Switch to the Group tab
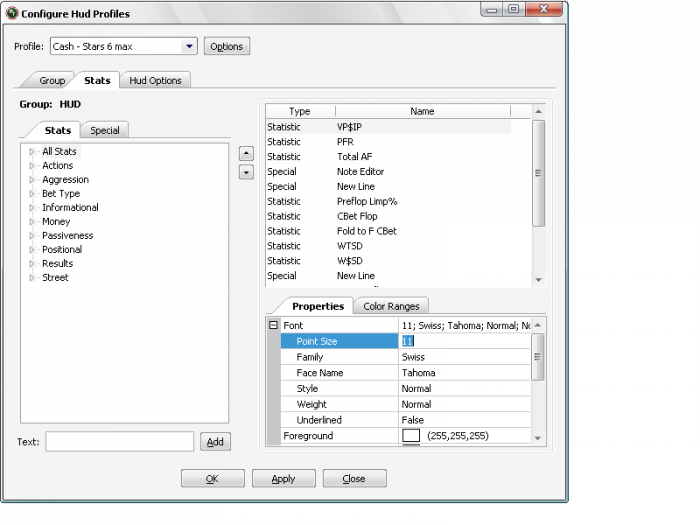This screenshot has height=525, width=700. click(x=52, y=80)
